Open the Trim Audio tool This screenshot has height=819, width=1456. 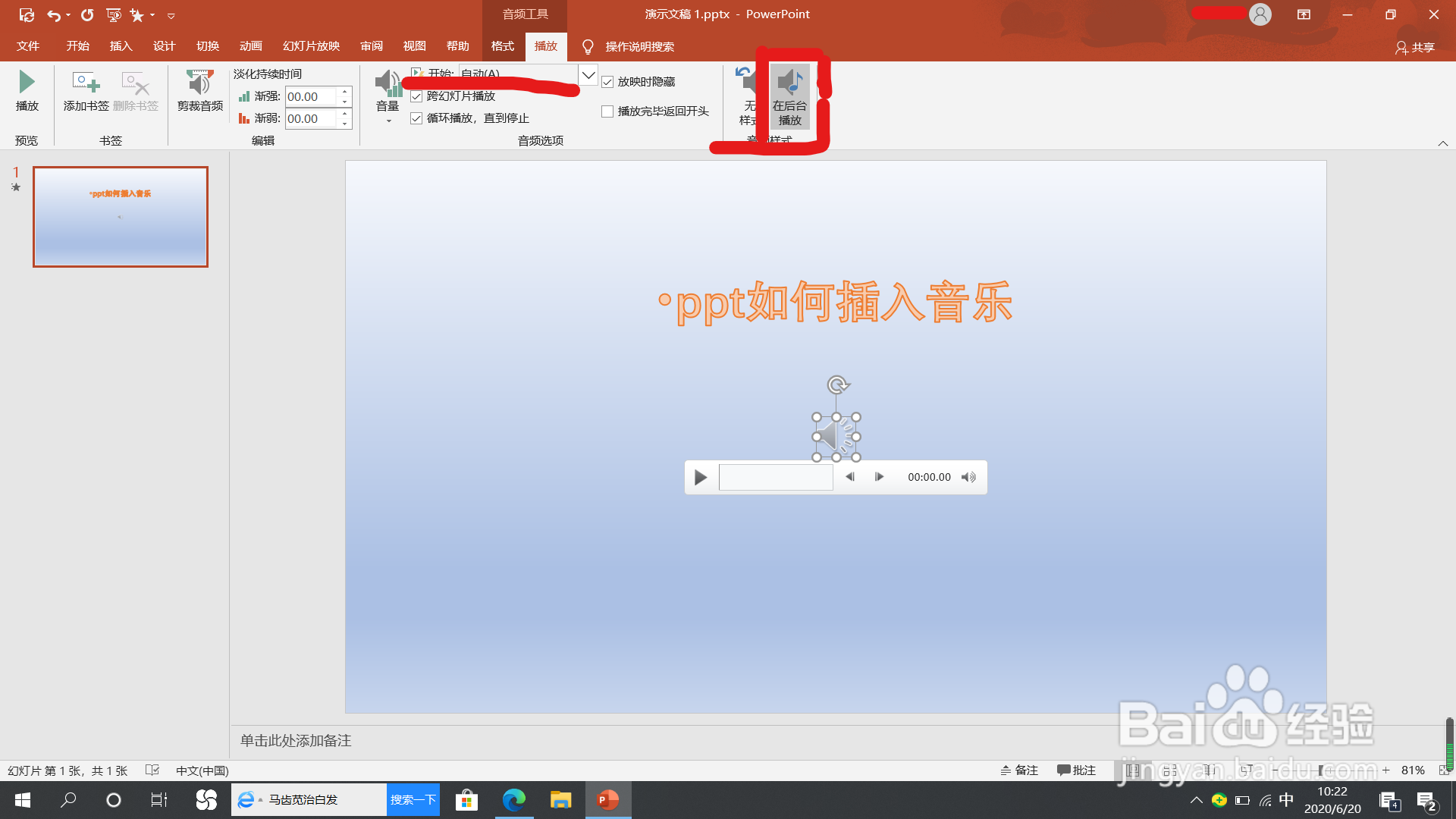tap(200, 82)
